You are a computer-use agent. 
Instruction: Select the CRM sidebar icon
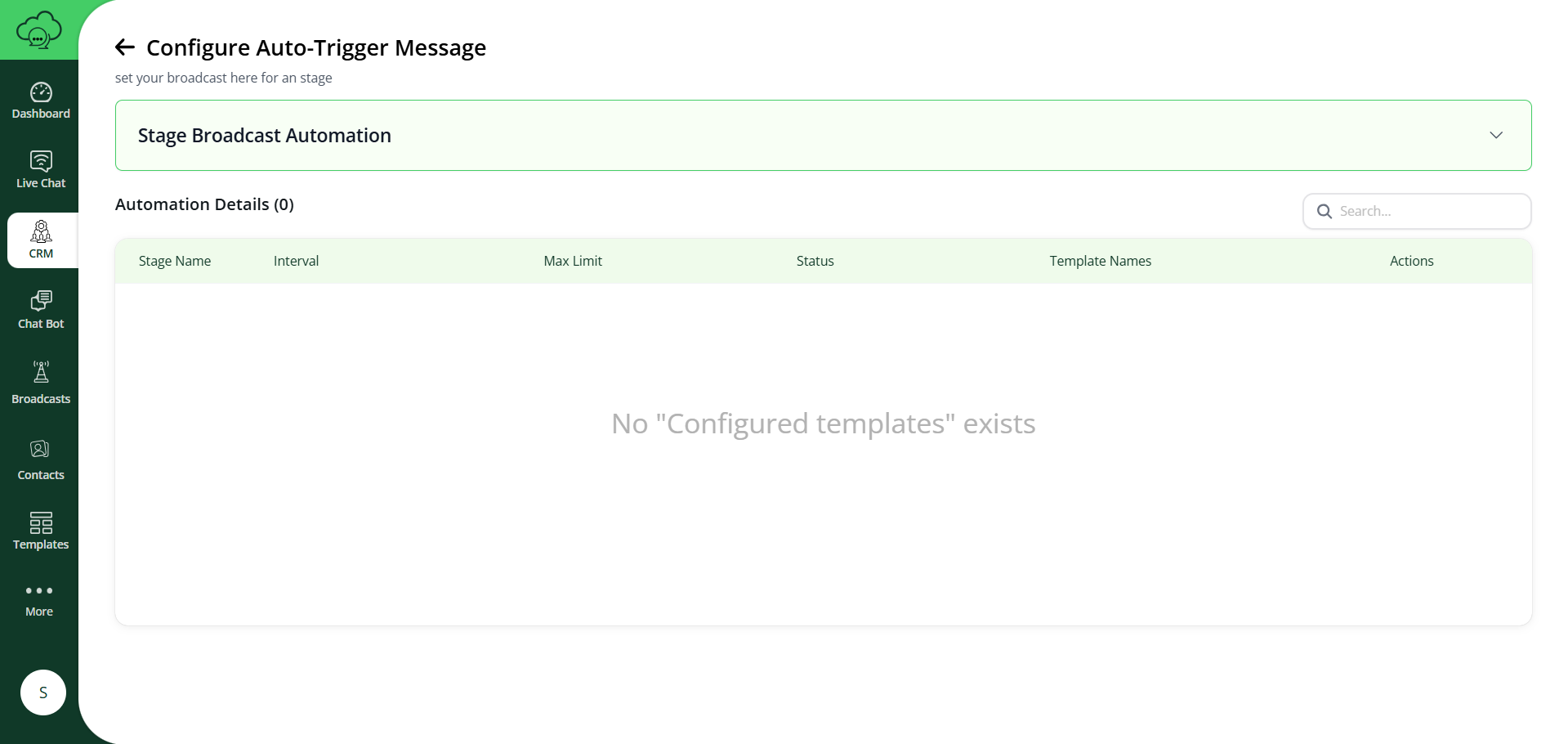pos(41,232)
